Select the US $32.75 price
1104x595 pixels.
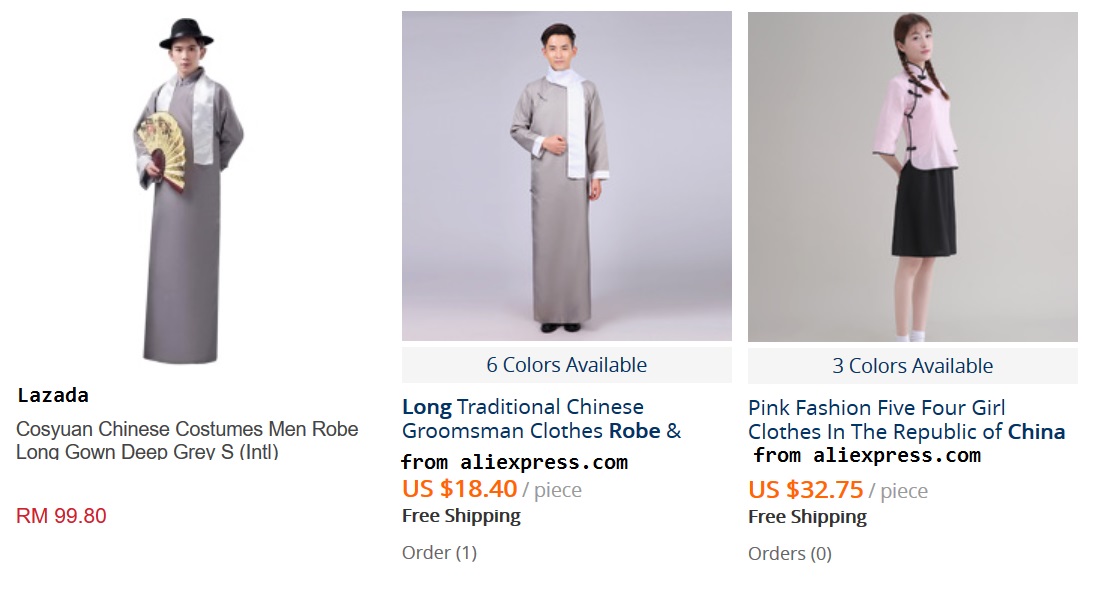805,489
